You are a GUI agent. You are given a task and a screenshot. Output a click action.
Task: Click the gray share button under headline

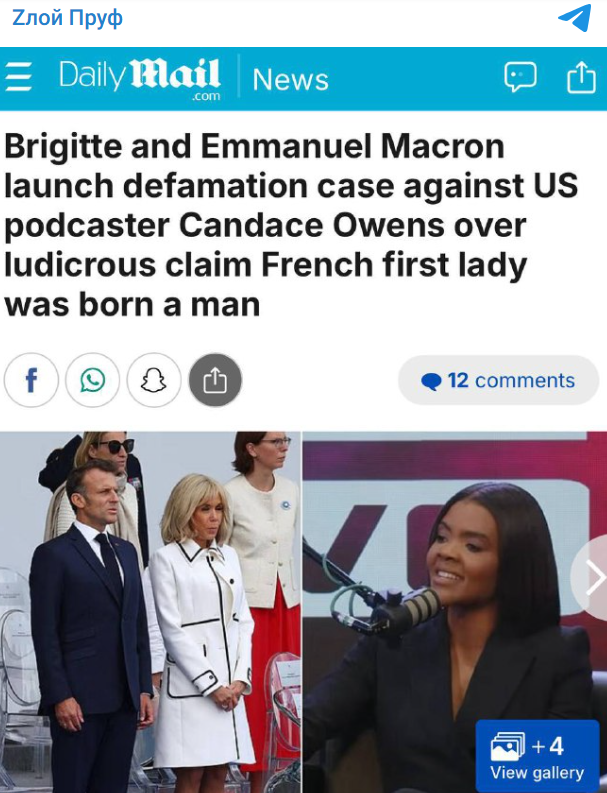215,380
